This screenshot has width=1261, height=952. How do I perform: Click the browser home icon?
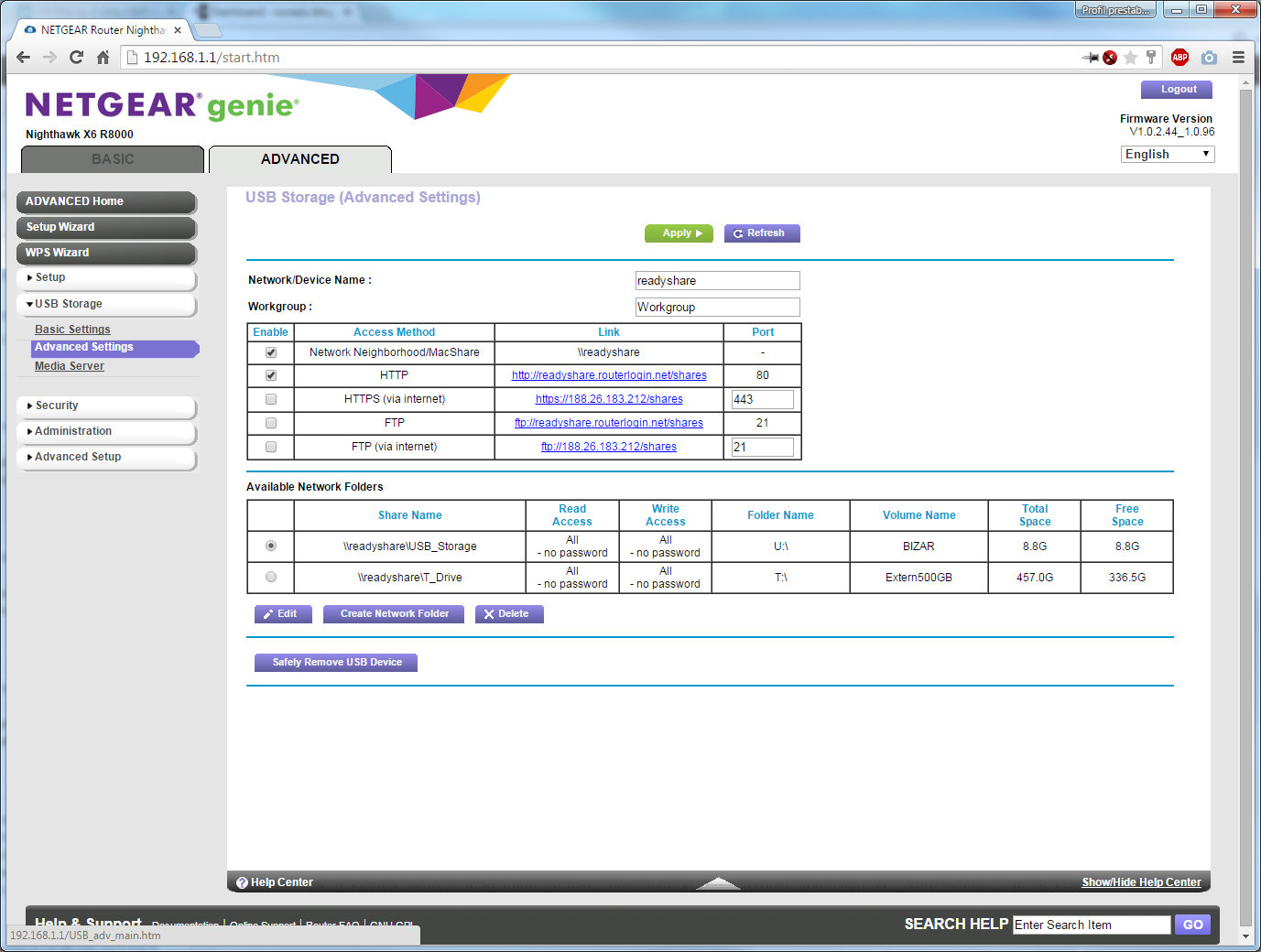(103, 58)
